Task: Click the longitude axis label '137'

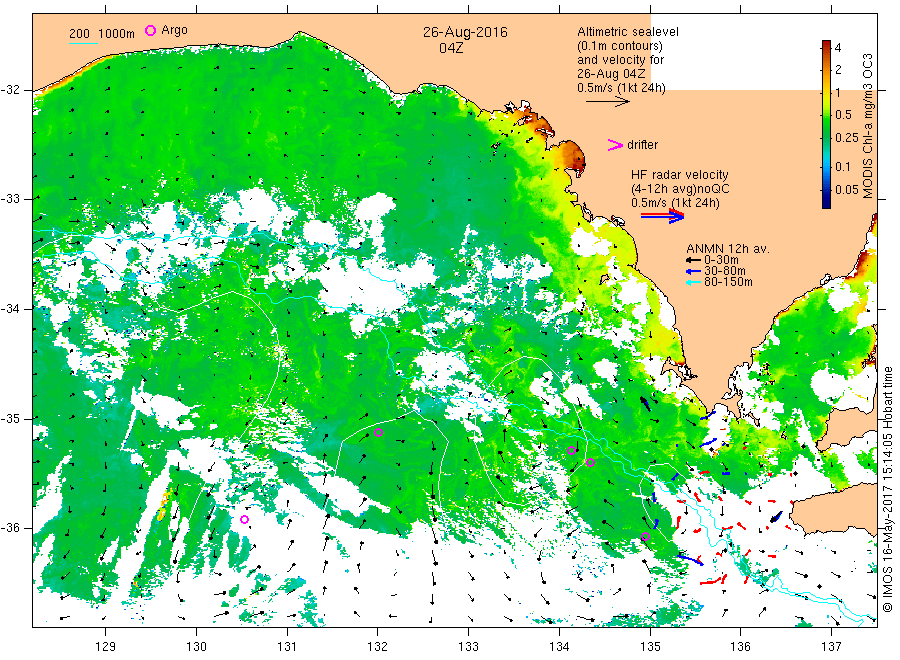Action: coord(832,647)
